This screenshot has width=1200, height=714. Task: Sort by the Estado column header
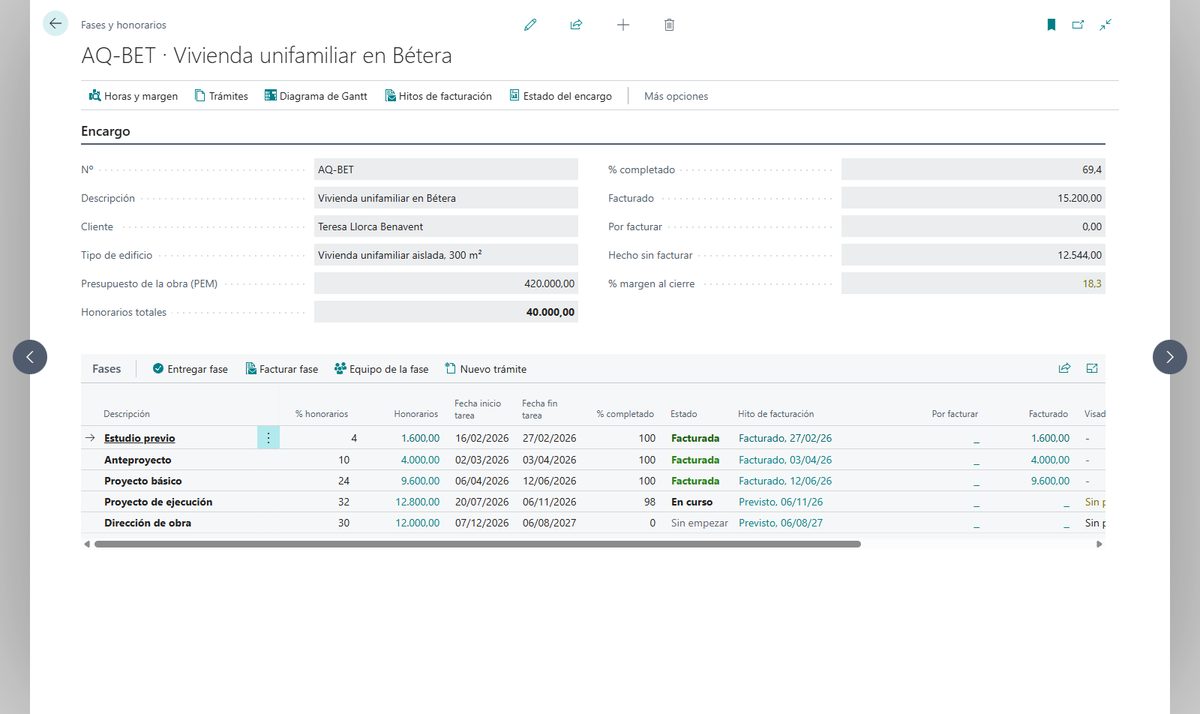684,414
